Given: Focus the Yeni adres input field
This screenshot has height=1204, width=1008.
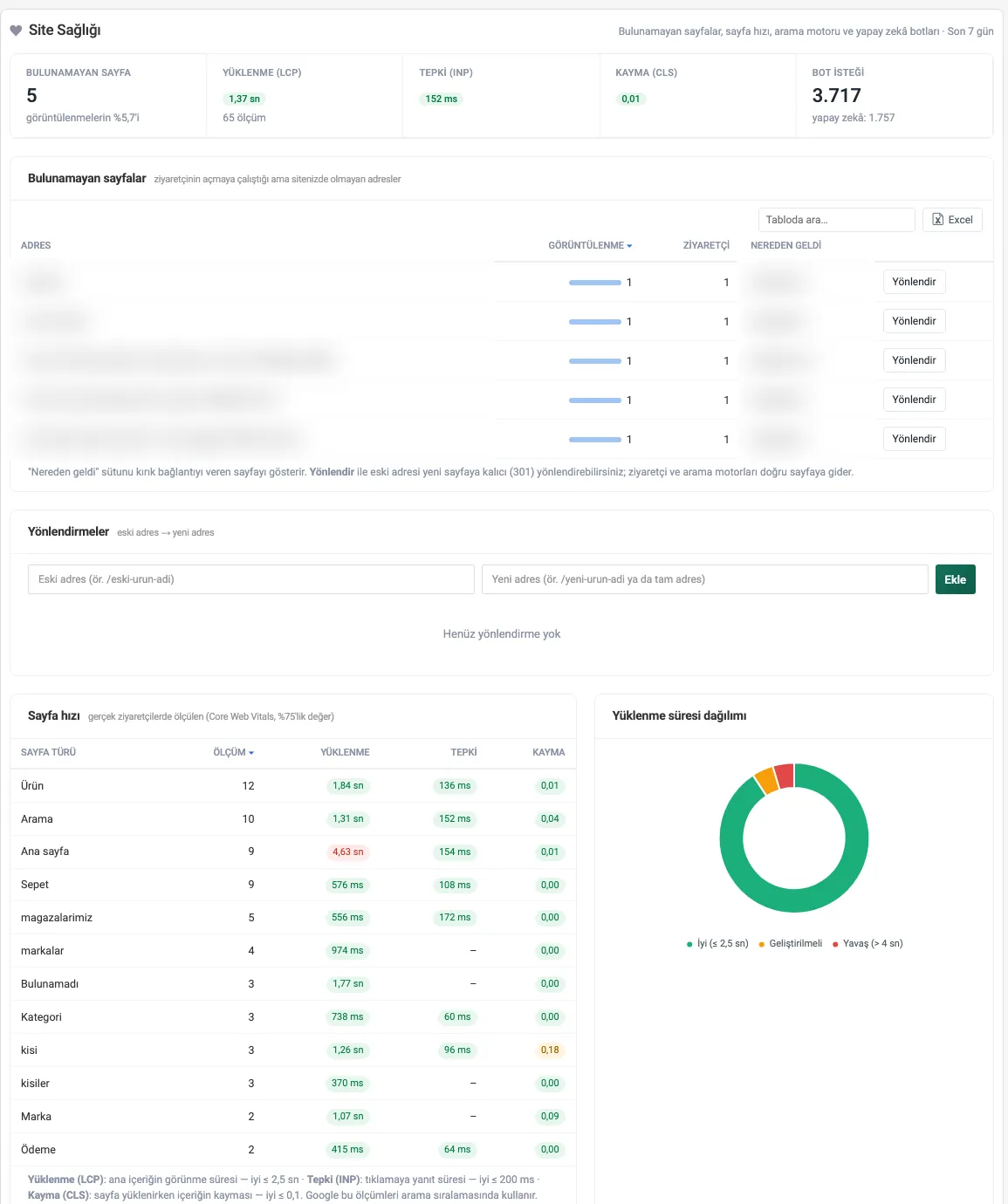Looking at the screenshot, I should click(704, 579).
